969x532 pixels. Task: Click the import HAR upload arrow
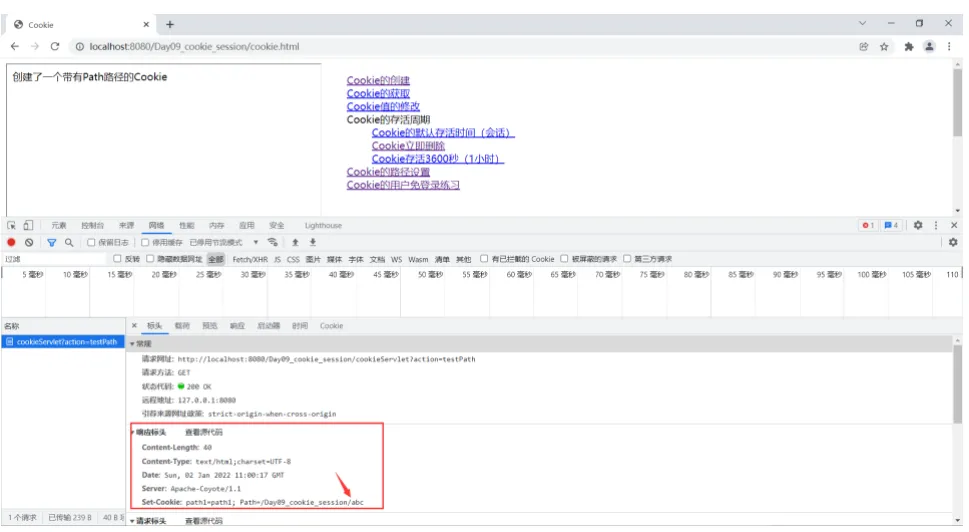pyautogui.click(x=295, y=242)
